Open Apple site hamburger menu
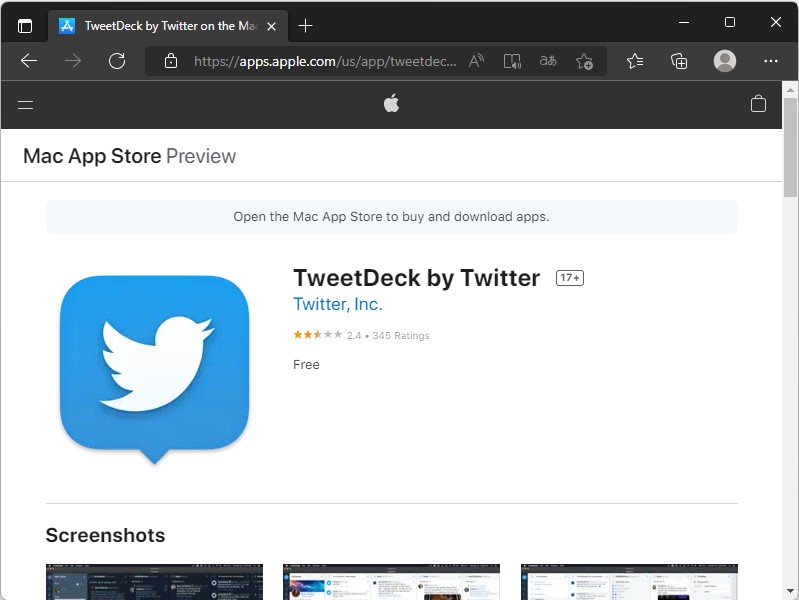799x600 pixels. coord(25,105)
